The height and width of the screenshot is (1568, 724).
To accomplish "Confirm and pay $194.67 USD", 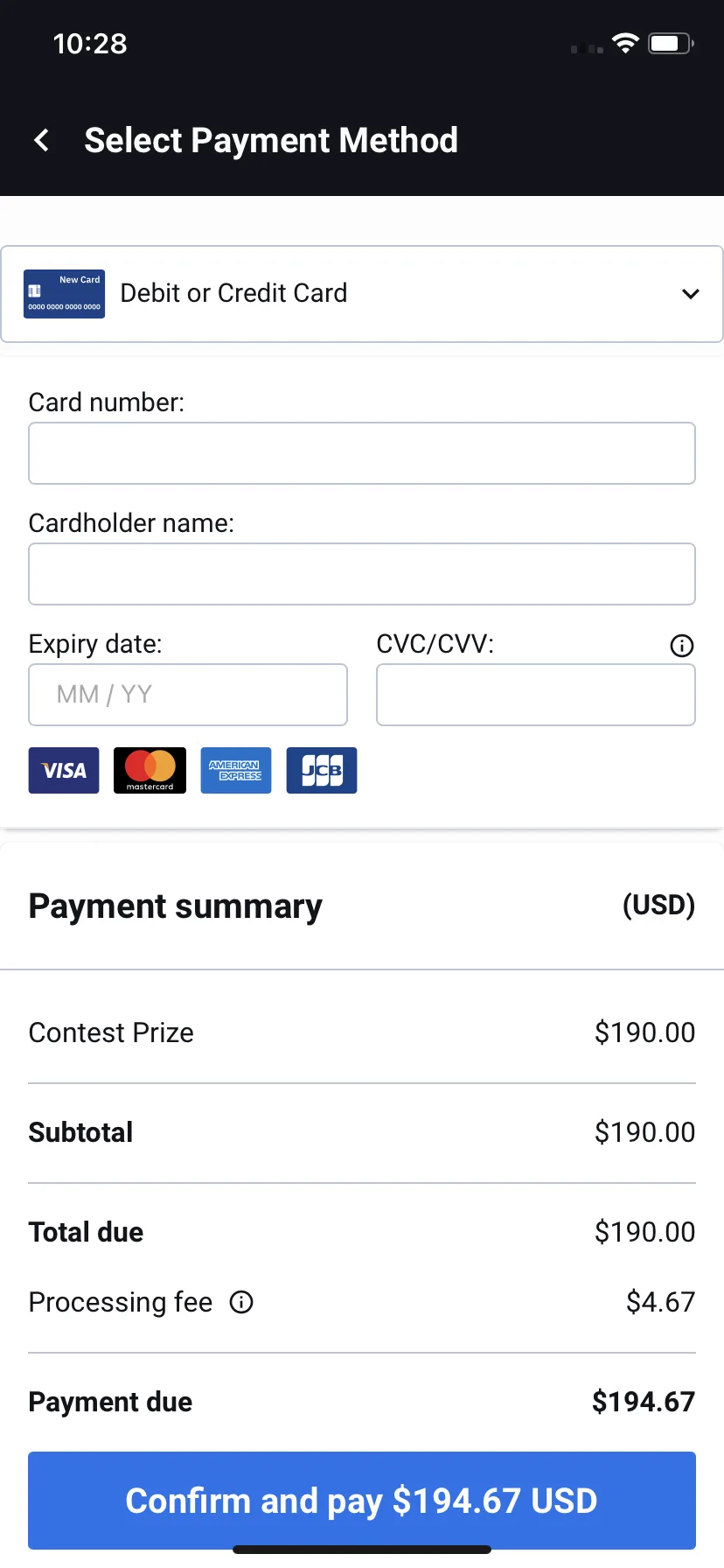I will point(362,1501).
